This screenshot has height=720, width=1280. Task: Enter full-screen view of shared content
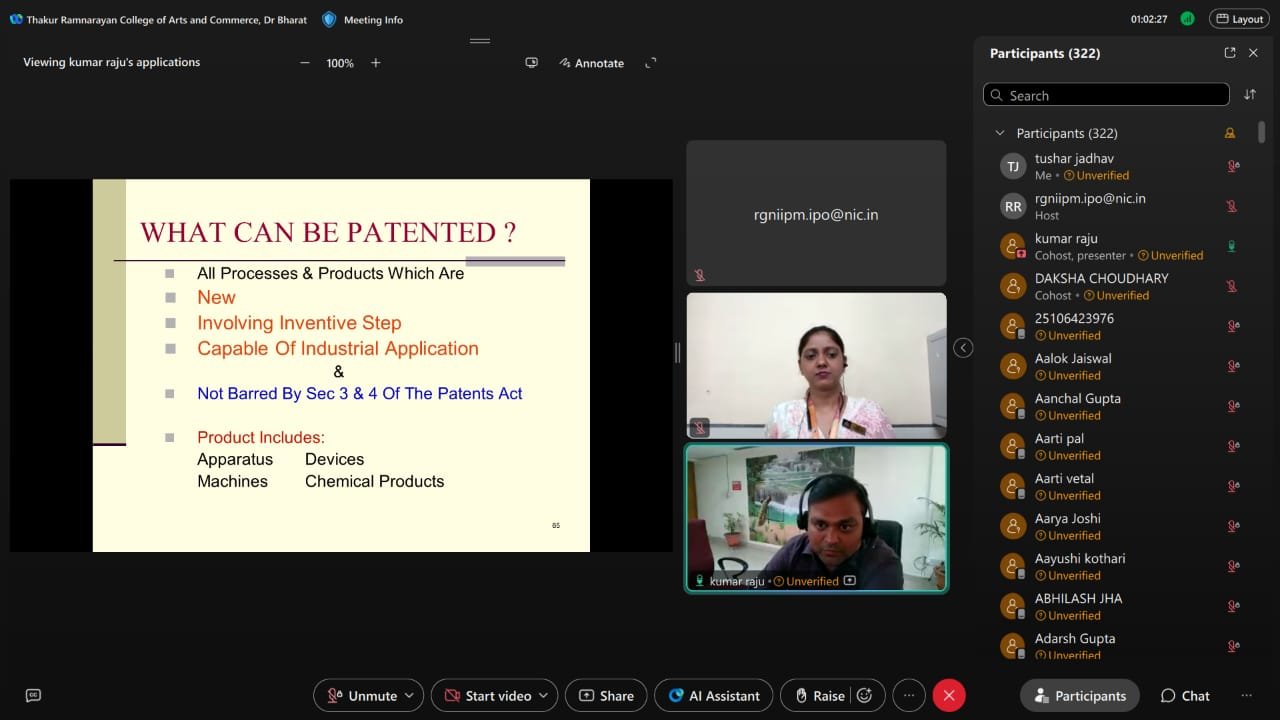651,63
